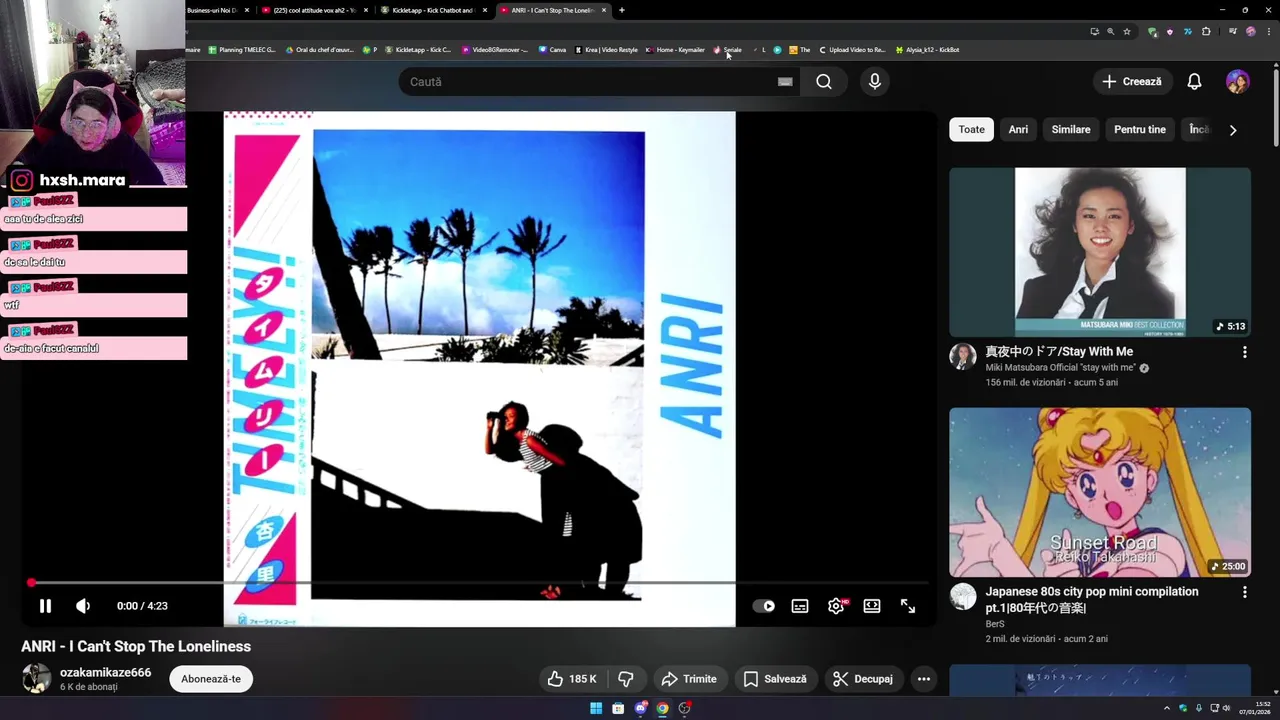
Task: Open Stay With Me video thumbnail
Action: click(1100, 252)
